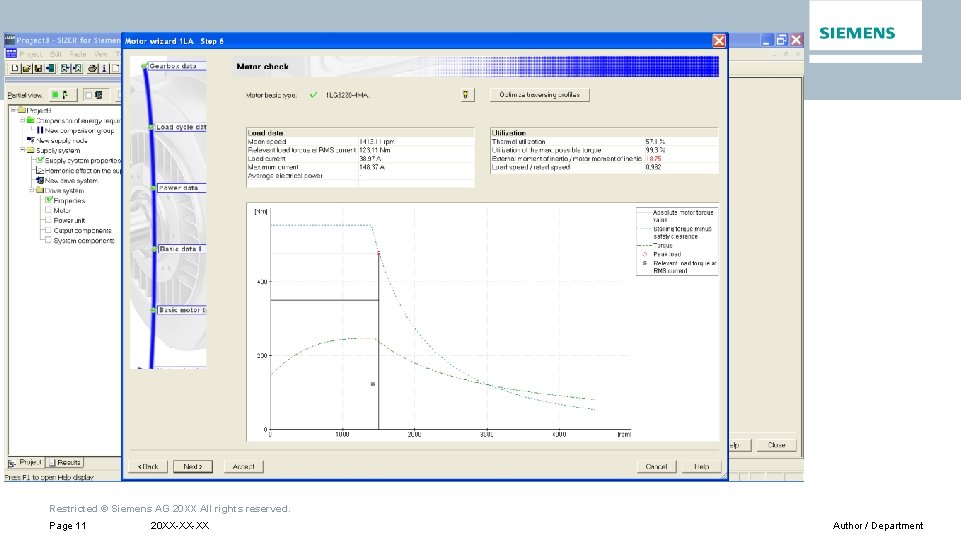Collapse the Supply system tree node
The image size is (961, 540).
22,150
